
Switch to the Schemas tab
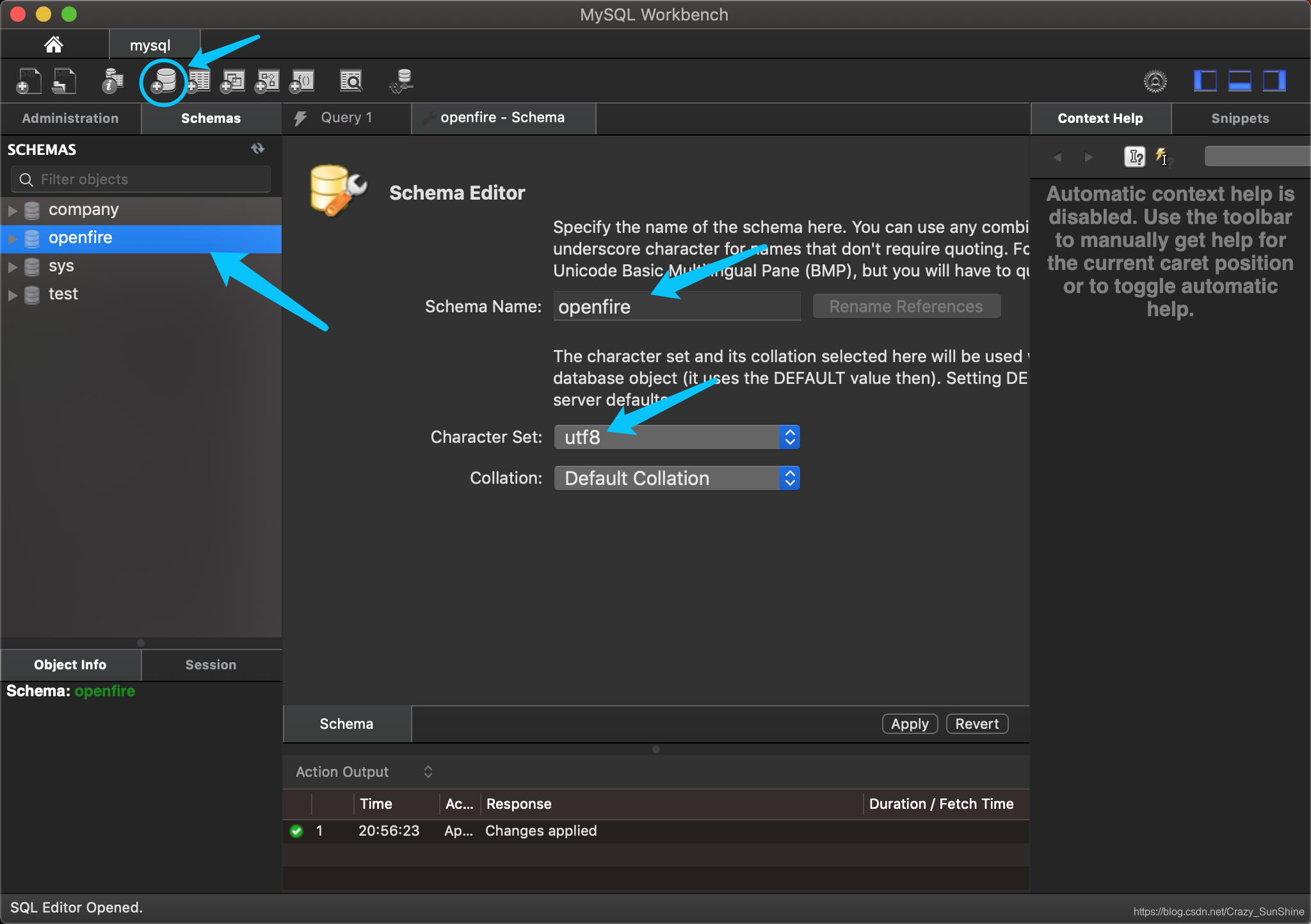tap(211, 118)
